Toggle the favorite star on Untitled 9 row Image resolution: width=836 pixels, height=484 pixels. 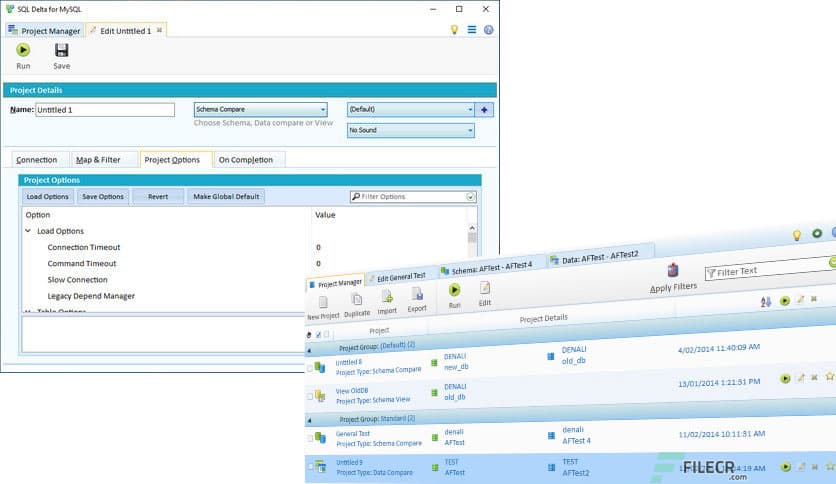point(830,466)
